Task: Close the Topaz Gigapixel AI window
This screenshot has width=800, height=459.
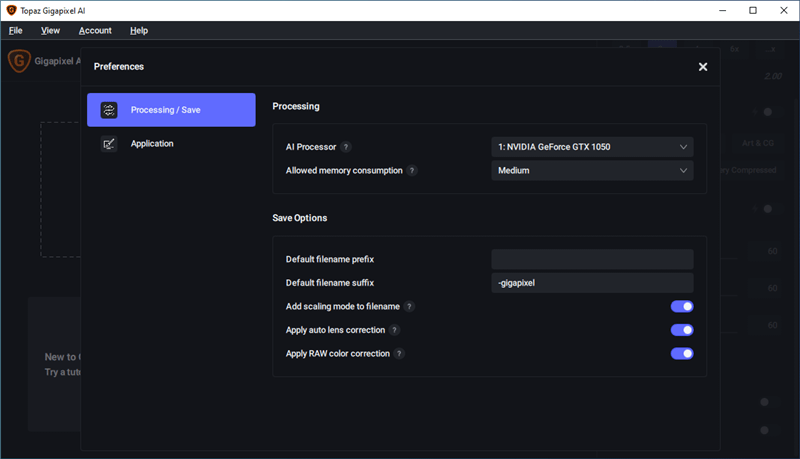Action: point(784,10)
